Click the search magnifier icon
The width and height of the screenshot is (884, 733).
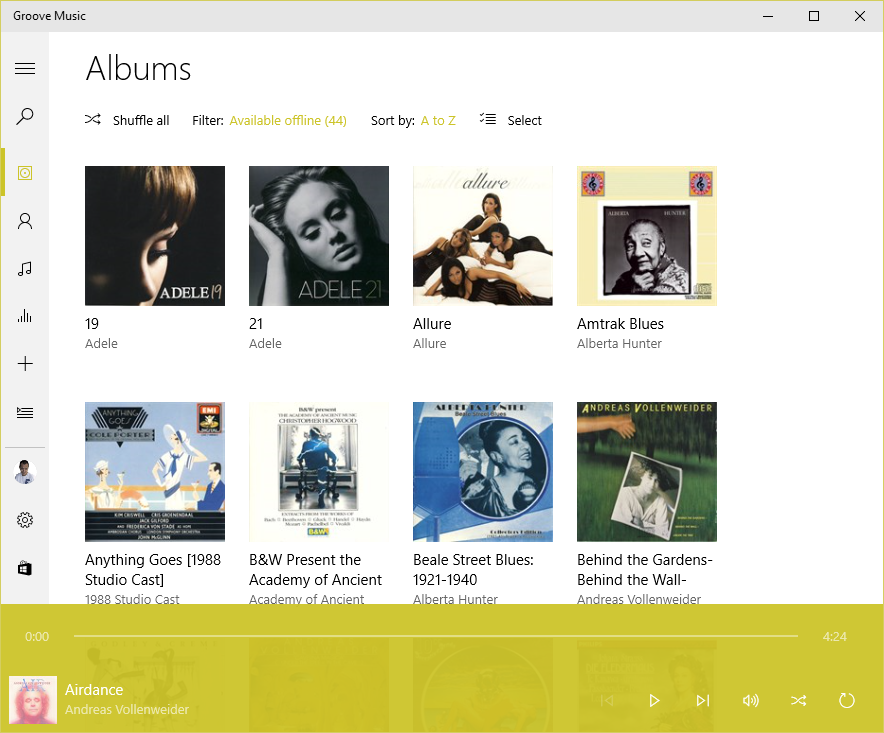pos(25,117)
